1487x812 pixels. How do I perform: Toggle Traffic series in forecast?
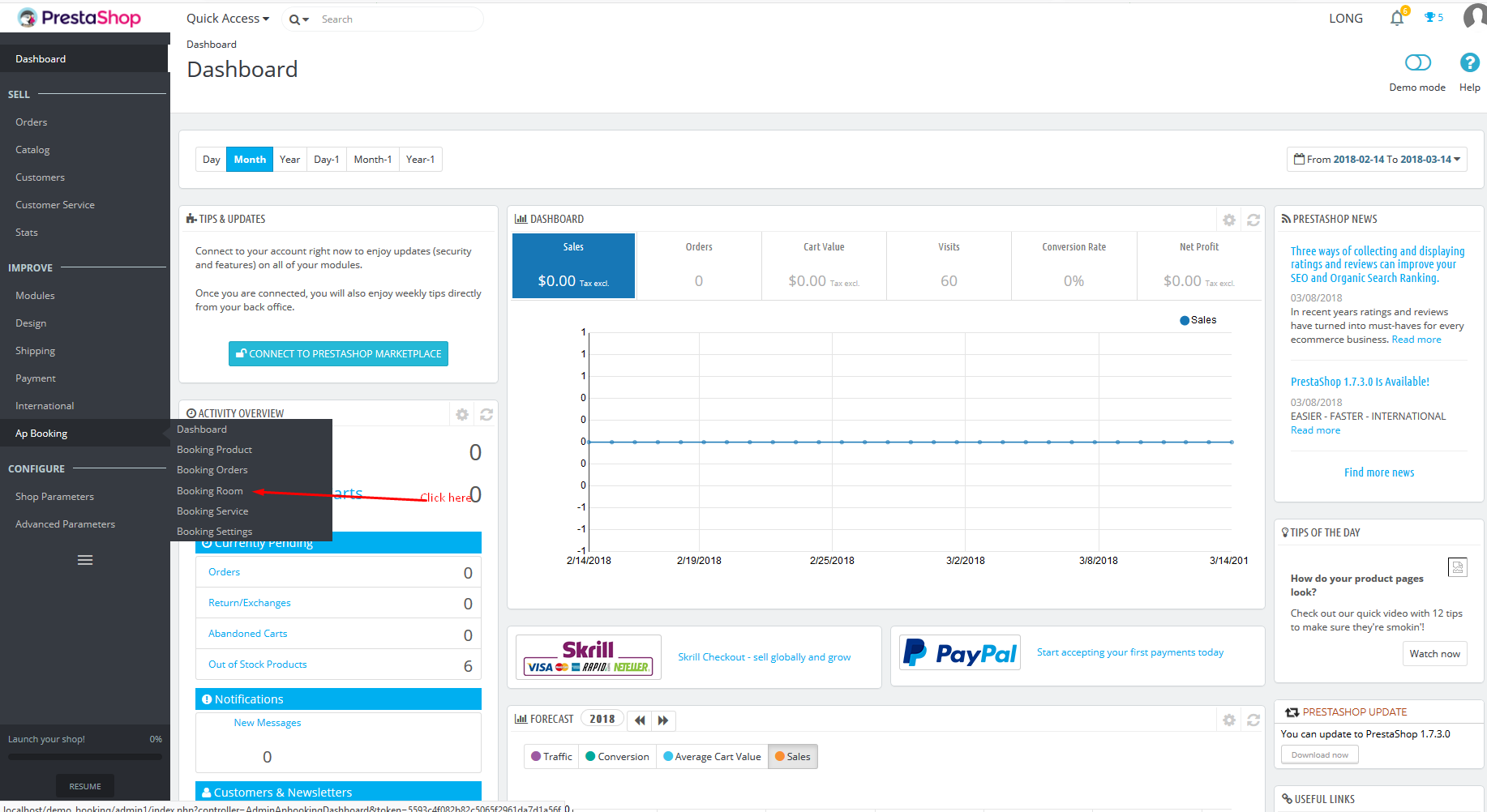click(x=551, y=757)
